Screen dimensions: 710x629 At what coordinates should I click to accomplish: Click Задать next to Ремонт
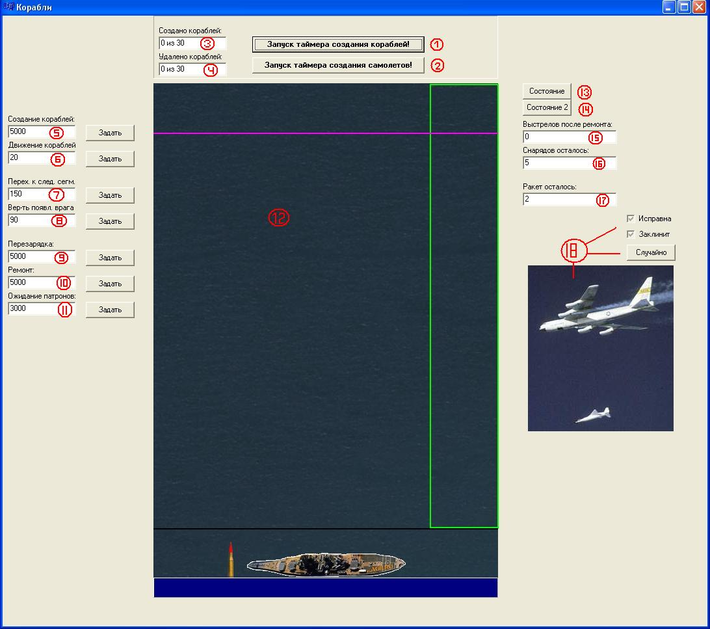(110, 284)
